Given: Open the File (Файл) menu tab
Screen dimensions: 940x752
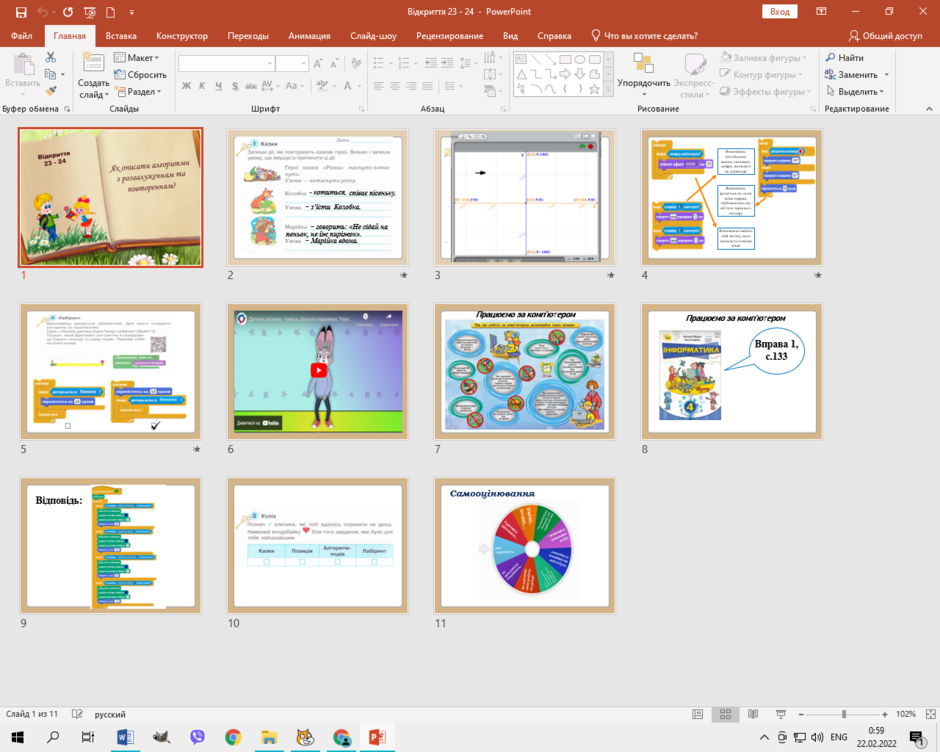Looking at the screenshot, I should pyautogui.click(x=22, y=36).
